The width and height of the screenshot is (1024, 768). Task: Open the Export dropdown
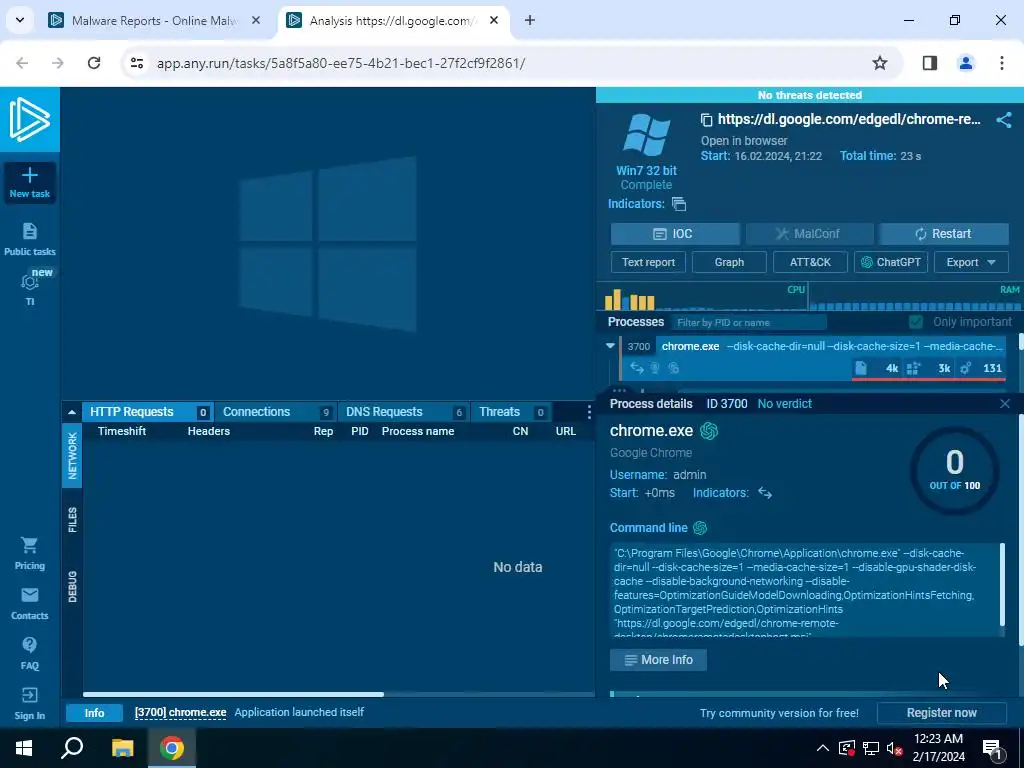[971, 262]
